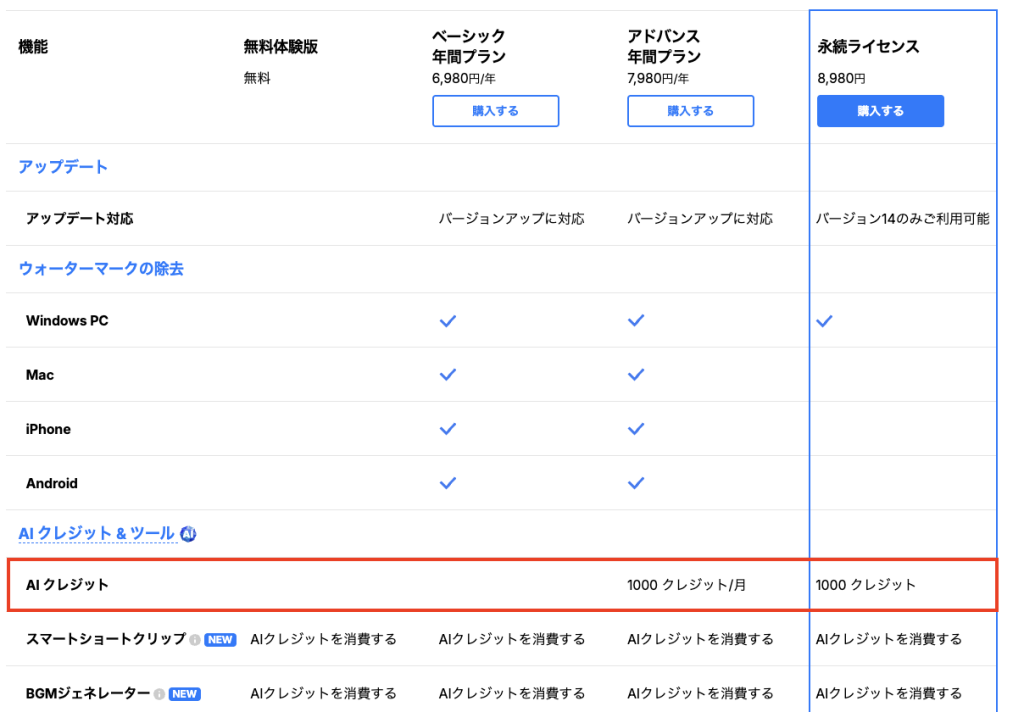Open the アップデート section heading
The image size is (1024, 712).
(x=62, y=167)
